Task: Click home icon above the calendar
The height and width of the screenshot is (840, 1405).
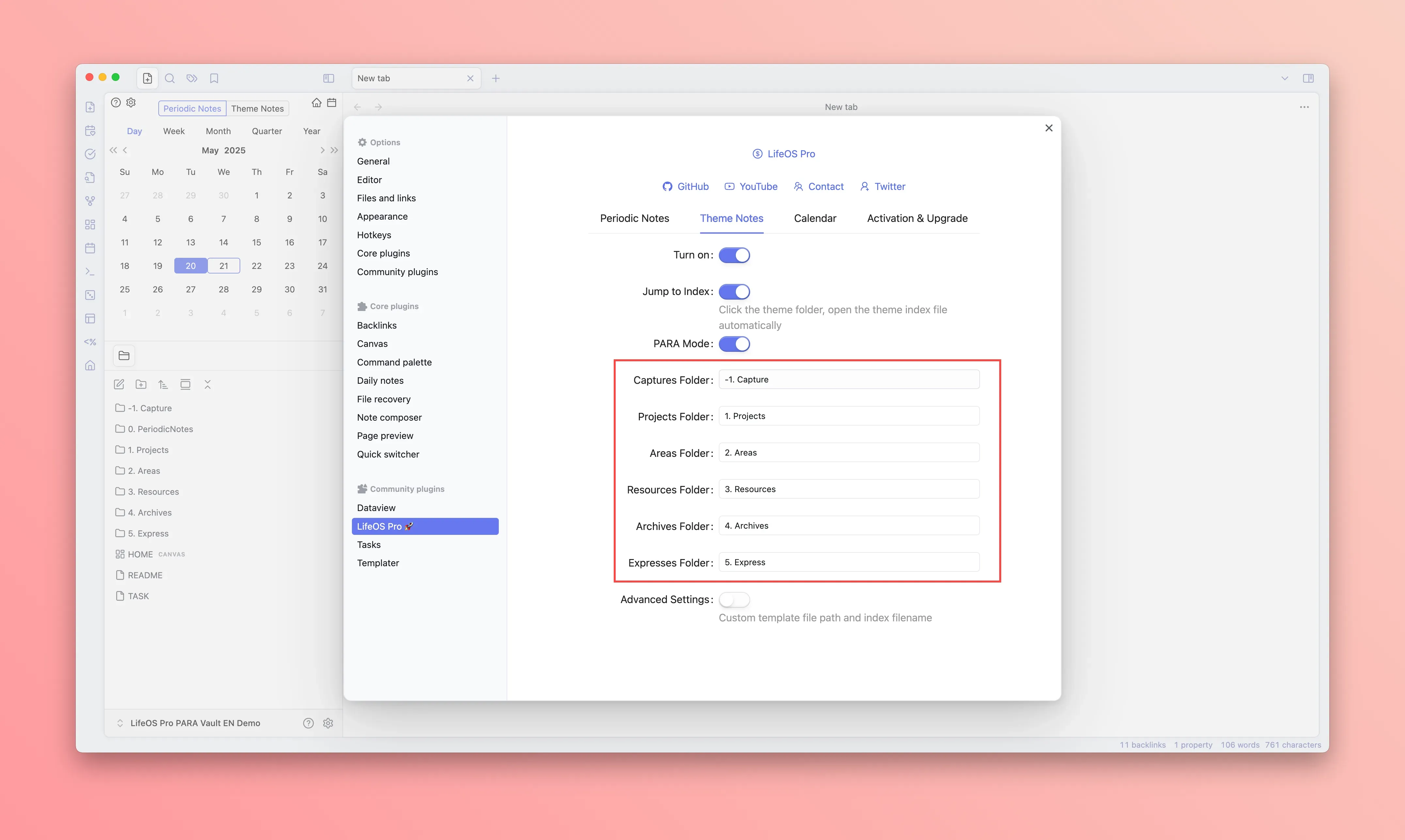Action: pyautogui.click(x=316, y=102)
